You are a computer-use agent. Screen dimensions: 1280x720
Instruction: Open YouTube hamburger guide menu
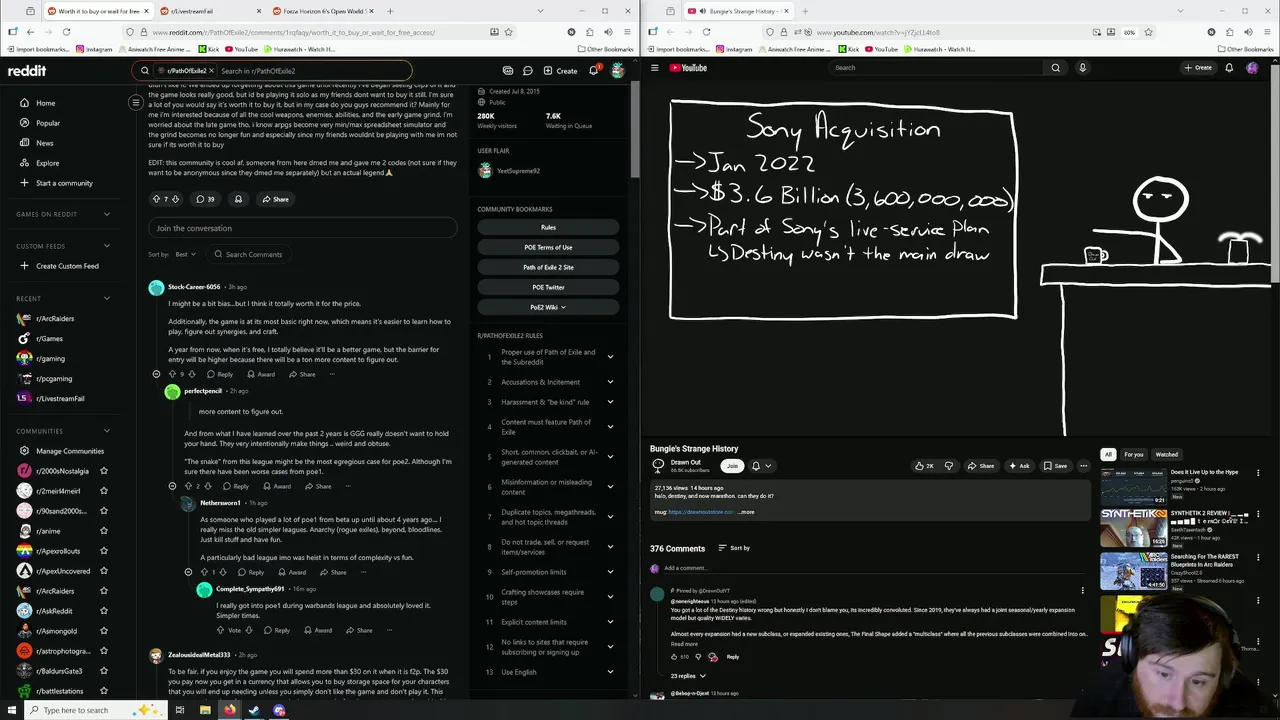coord(655,68)
